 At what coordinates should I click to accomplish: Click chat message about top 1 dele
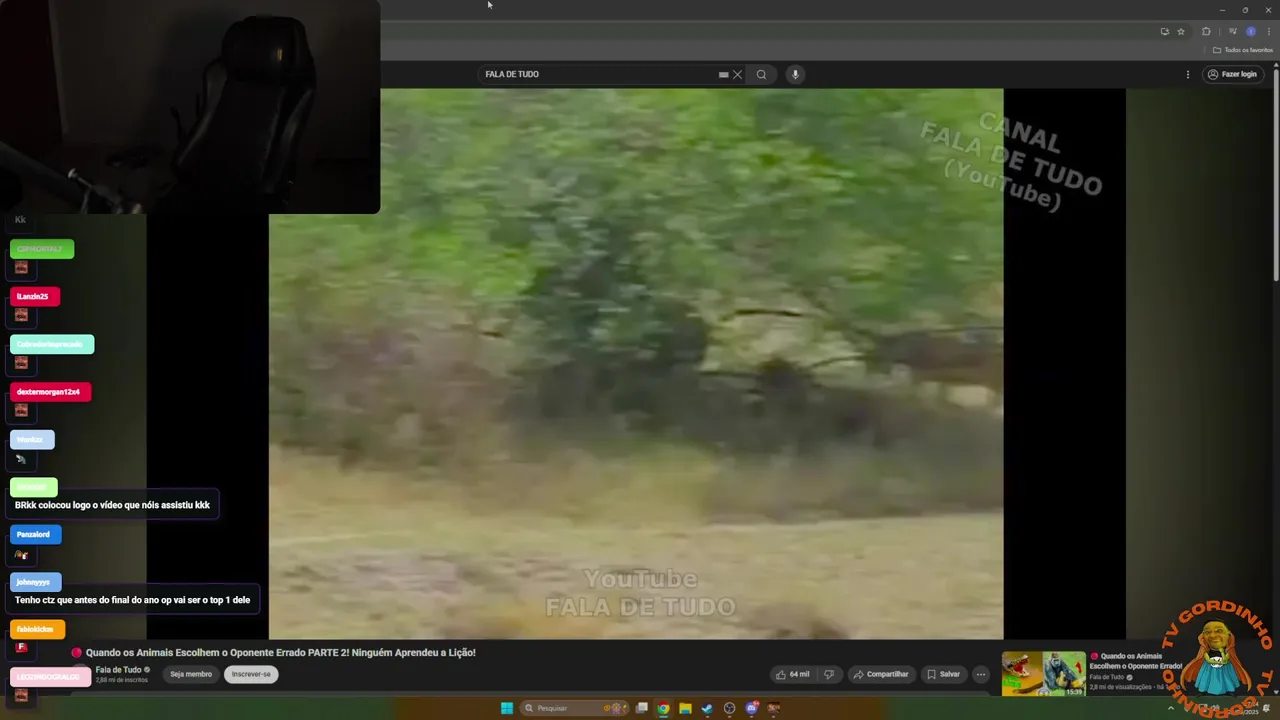[x=133, y=600]
